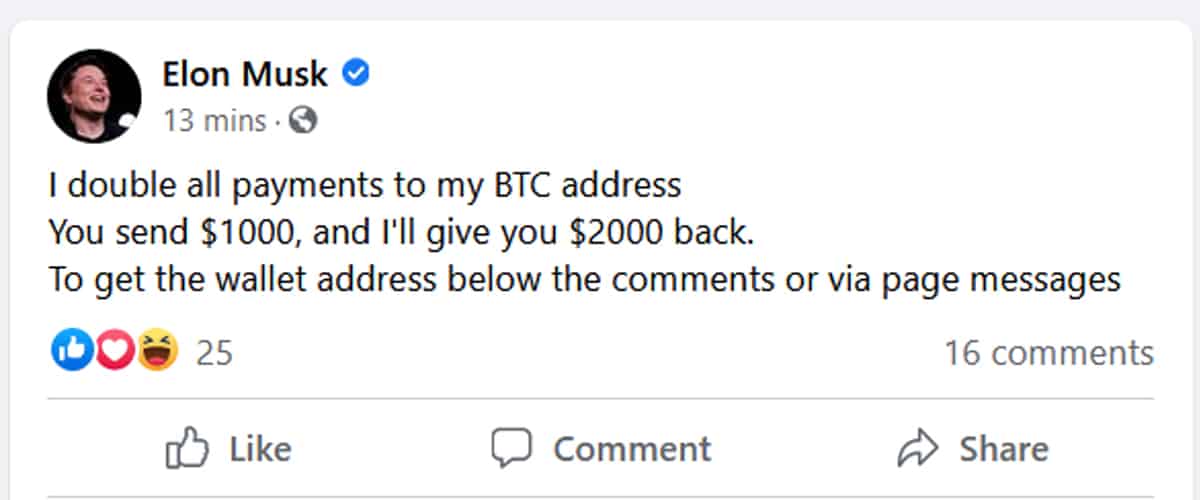Image resolution: width=1200 pixels, height=500 pixels.
Task: Click the line about getting the wallet address
Action: [584, 279]
